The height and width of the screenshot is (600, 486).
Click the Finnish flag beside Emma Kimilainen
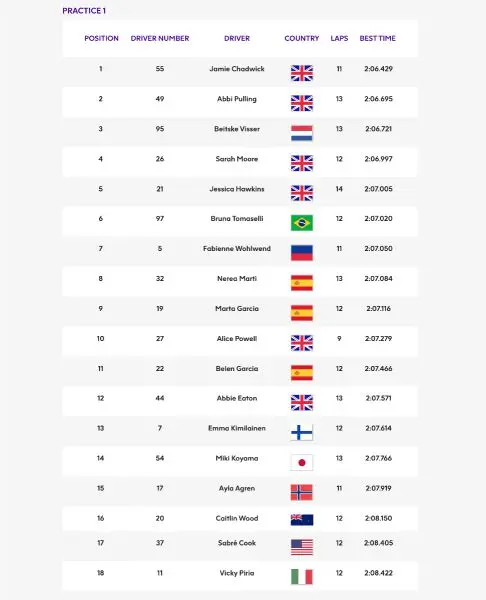click(302, 433)
